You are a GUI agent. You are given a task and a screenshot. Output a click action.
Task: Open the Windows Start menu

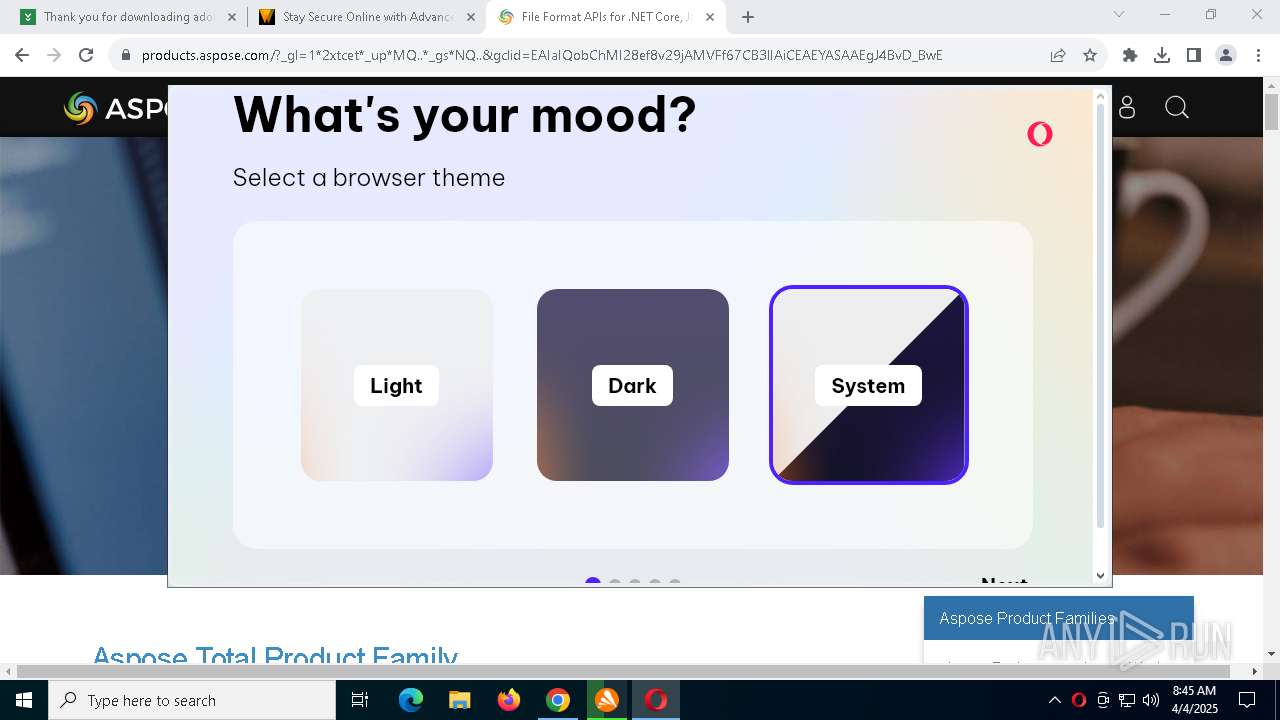coord(24,700)
